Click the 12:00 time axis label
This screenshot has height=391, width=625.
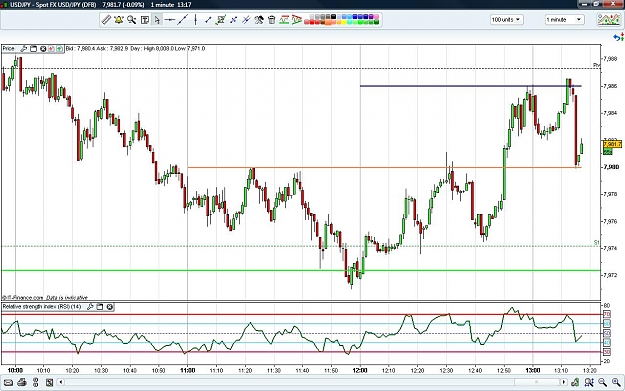coord(360,370)
